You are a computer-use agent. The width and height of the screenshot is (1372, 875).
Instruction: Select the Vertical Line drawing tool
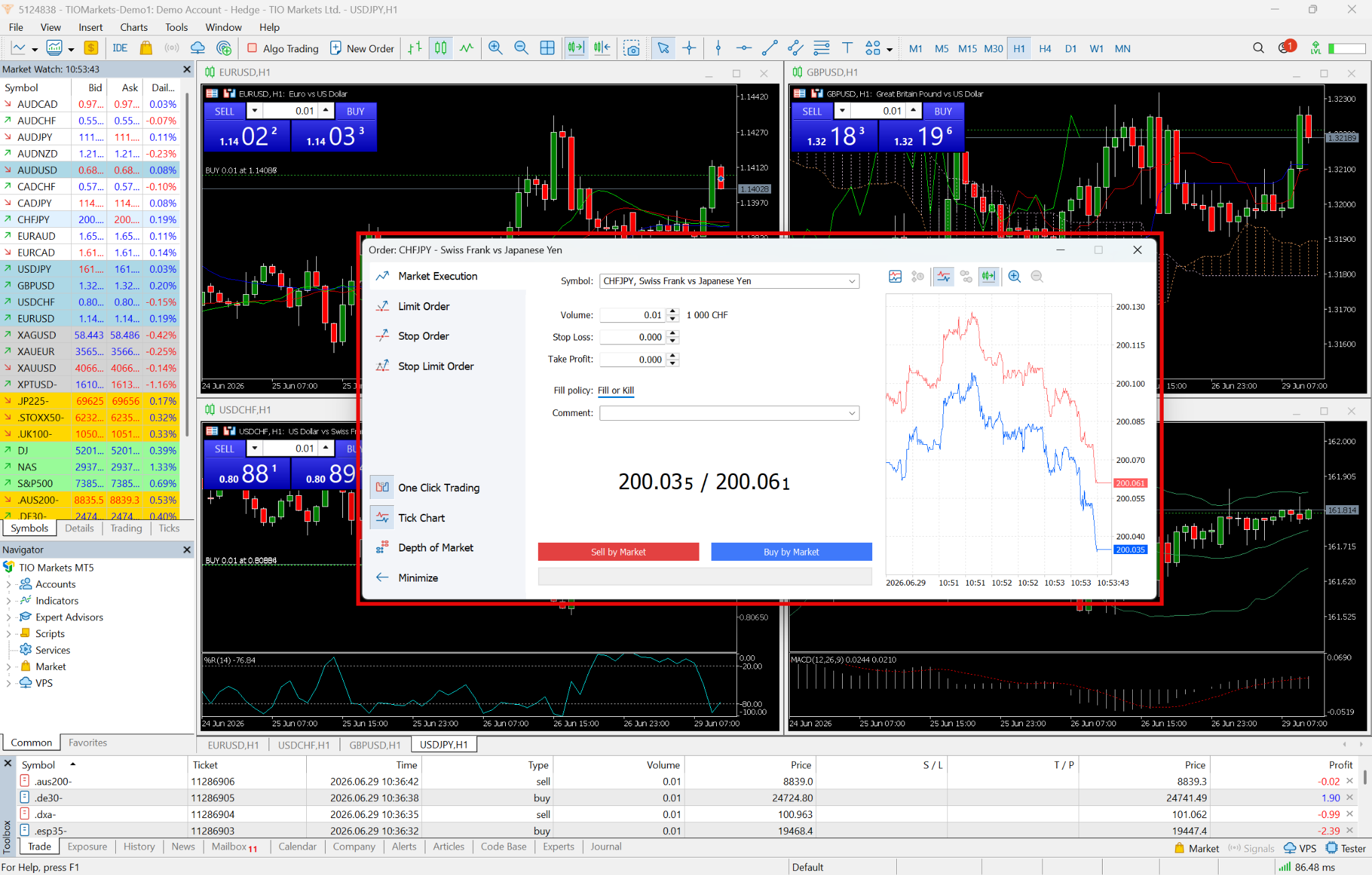718,48
